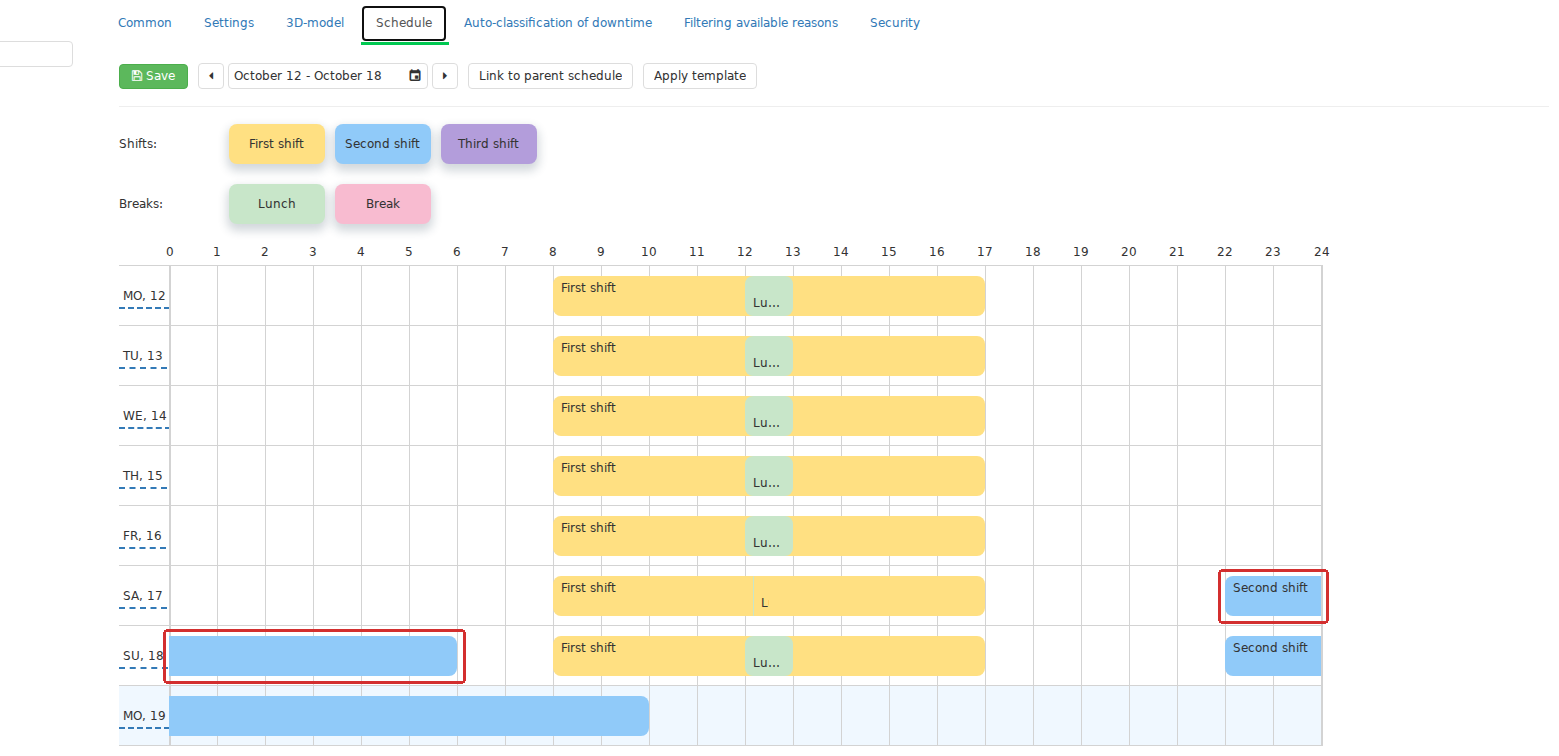Select the Schedule tab
The width and height of the screenshot is (1559, 756).
pyautogui.click(x=404, y=23)
